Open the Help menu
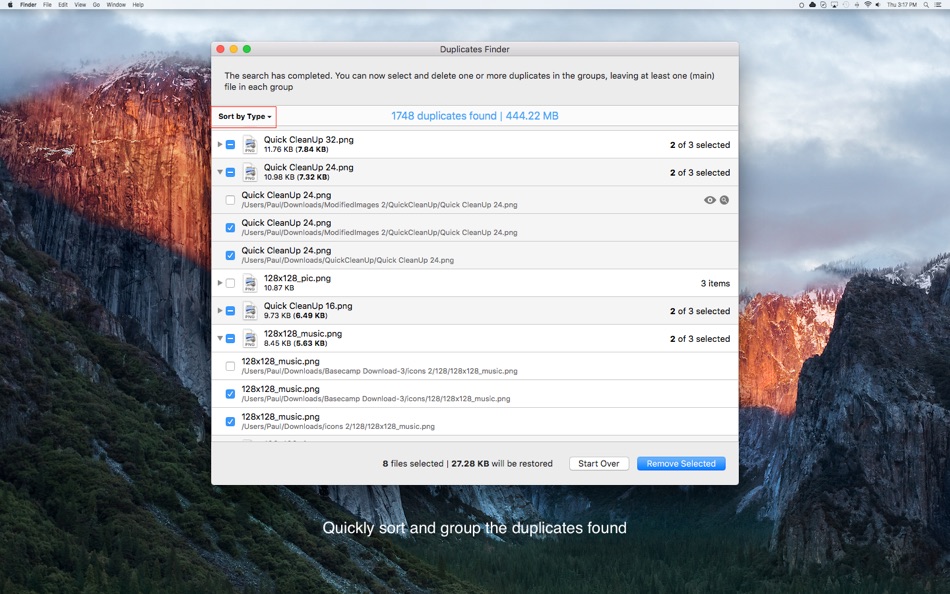 coord(138,4)
